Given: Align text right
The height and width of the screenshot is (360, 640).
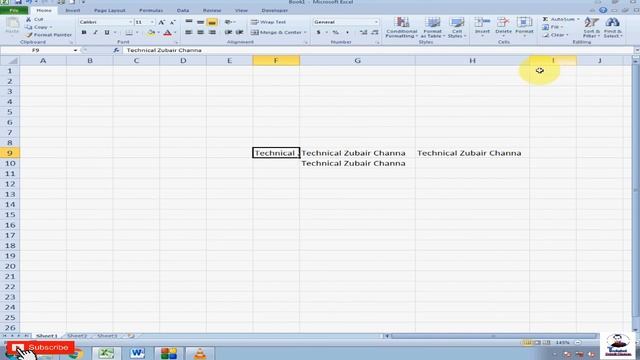Looking at the screenshot, I should pos(212,32).
